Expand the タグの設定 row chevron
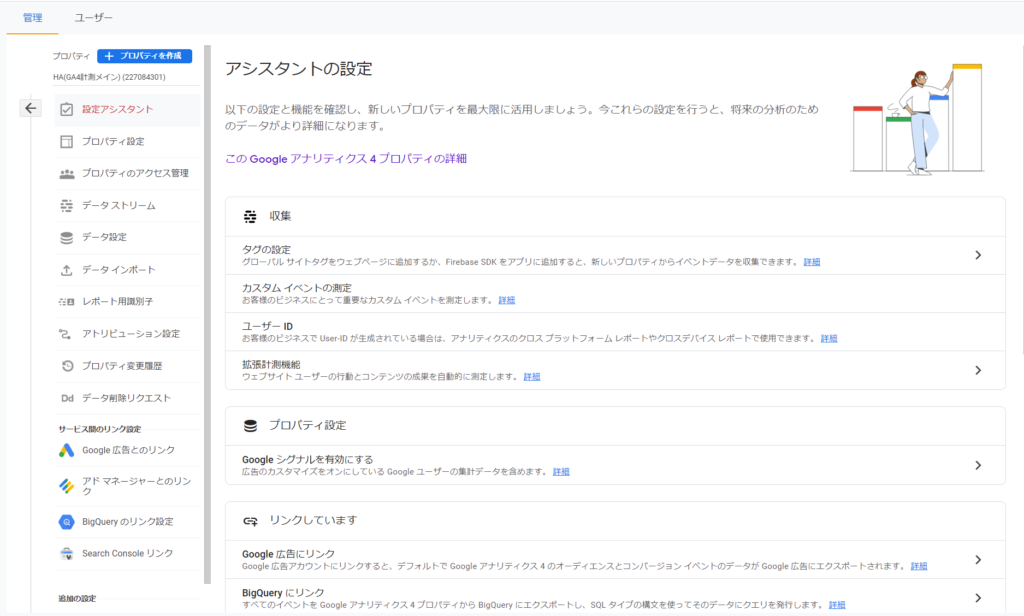This screenshot has width=1024, height=616. (978, 255)
